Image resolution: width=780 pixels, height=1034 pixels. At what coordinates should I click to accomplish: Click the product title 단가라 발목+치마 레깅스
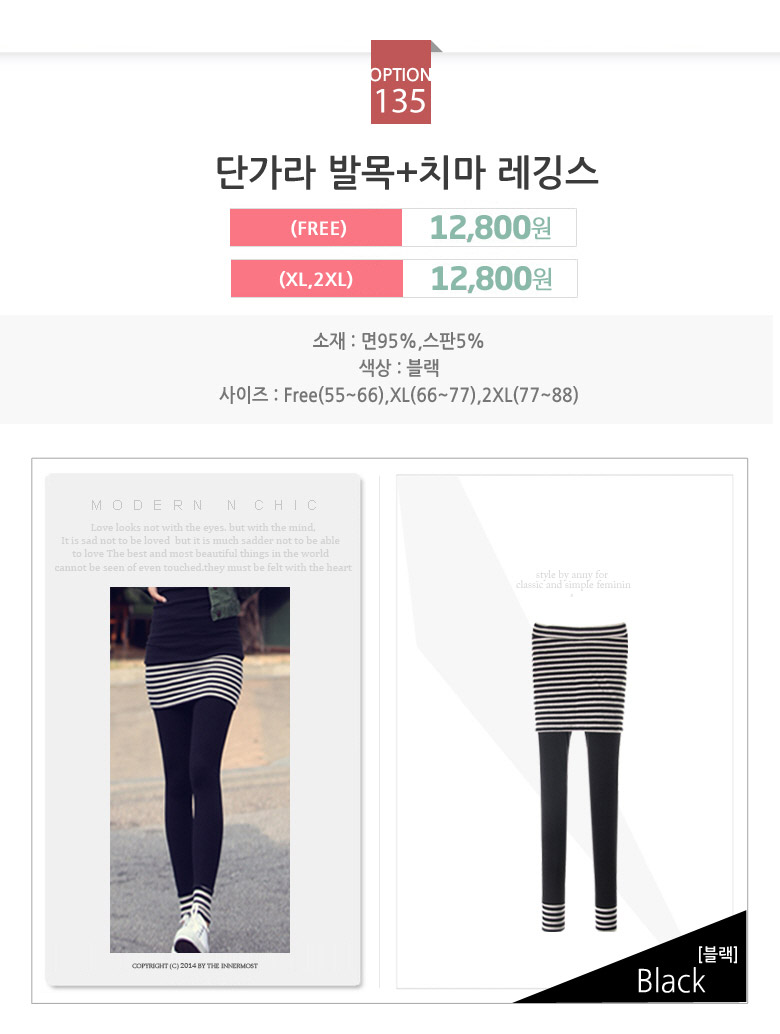pos(407,172)
